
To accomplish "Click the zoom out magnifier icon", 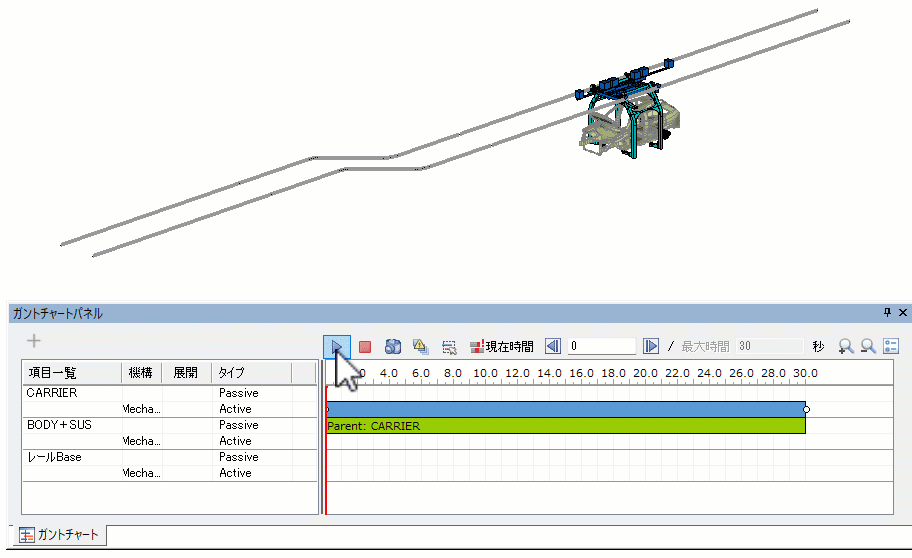I will [868, 347].
